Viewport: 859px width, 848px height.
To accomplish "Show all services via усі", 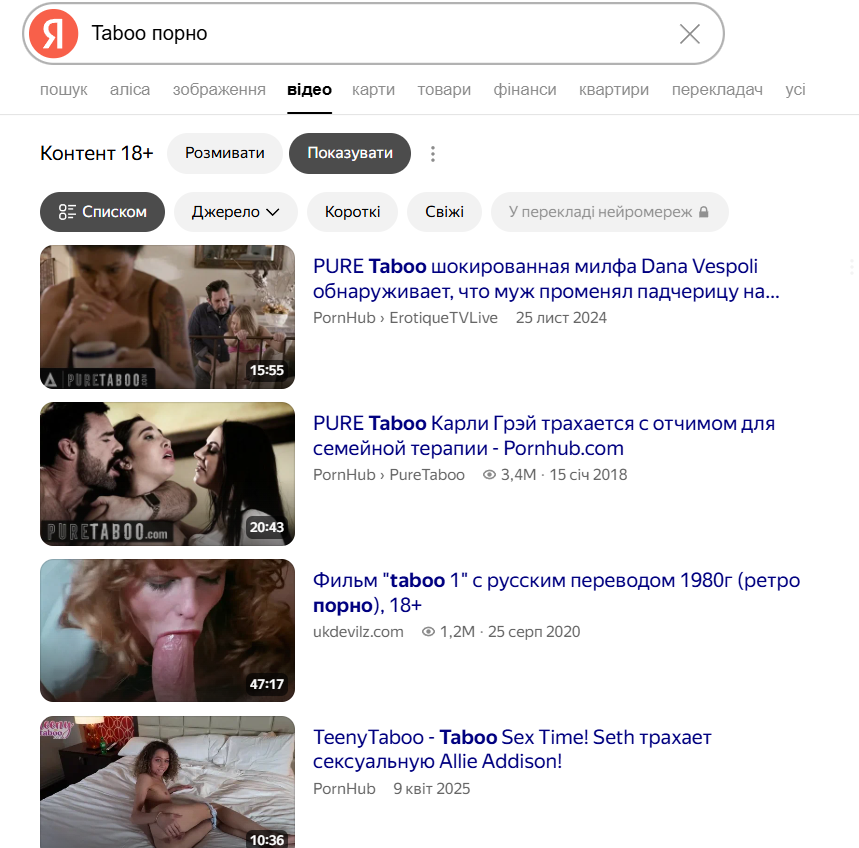I will click(795, 89).
